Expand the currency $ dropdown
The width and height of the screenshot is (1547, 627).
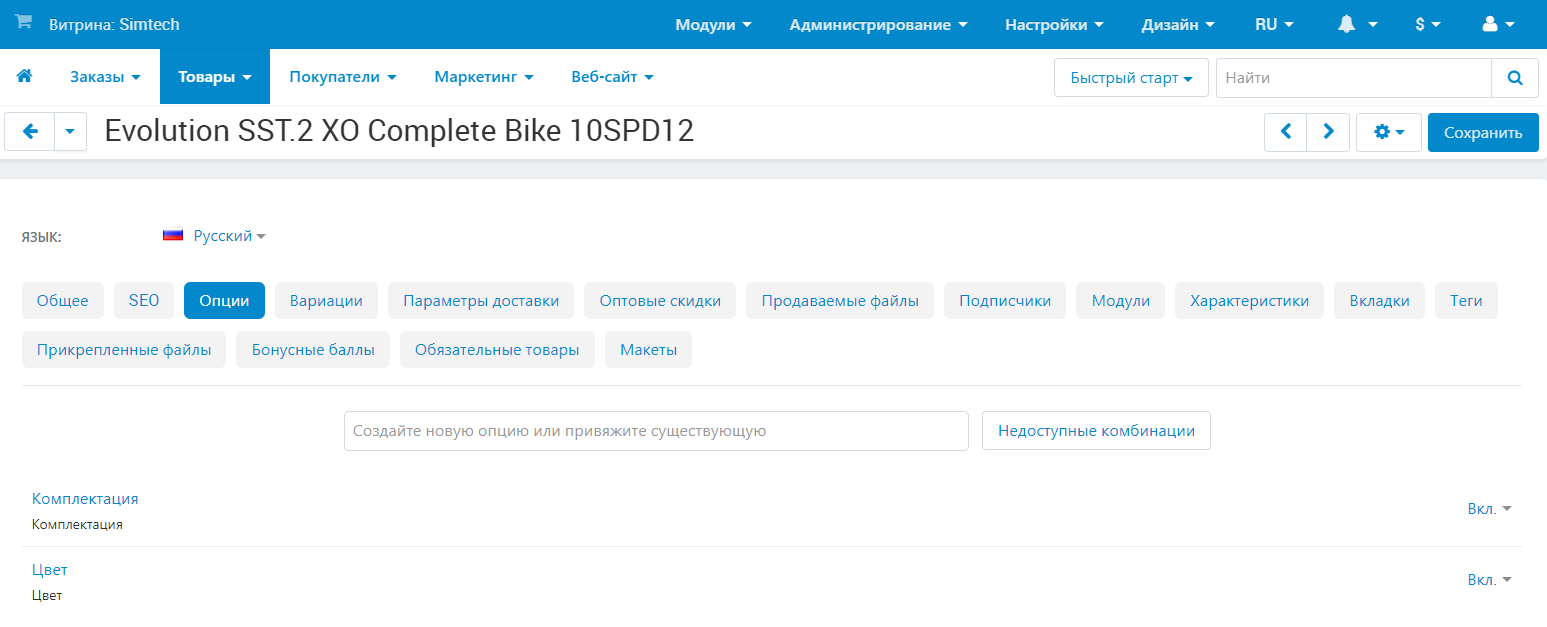pyautogui.click(x=1427, y=24)
